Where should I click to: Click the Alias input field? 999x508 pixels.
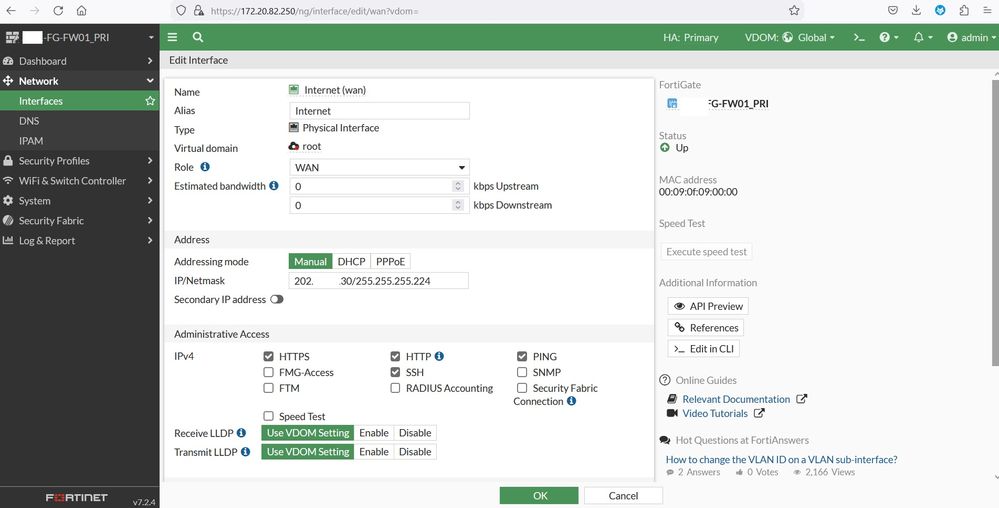click(379, 111)
